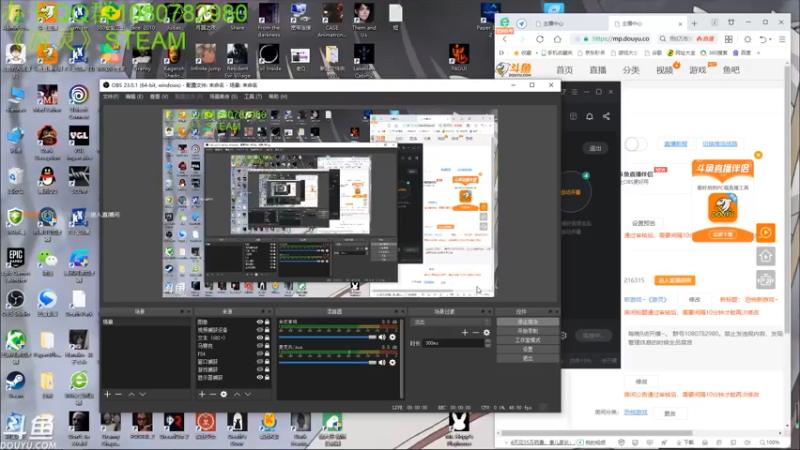Click browser back arrow
This screenshot has width=800, height=450.
coord(505,39)
